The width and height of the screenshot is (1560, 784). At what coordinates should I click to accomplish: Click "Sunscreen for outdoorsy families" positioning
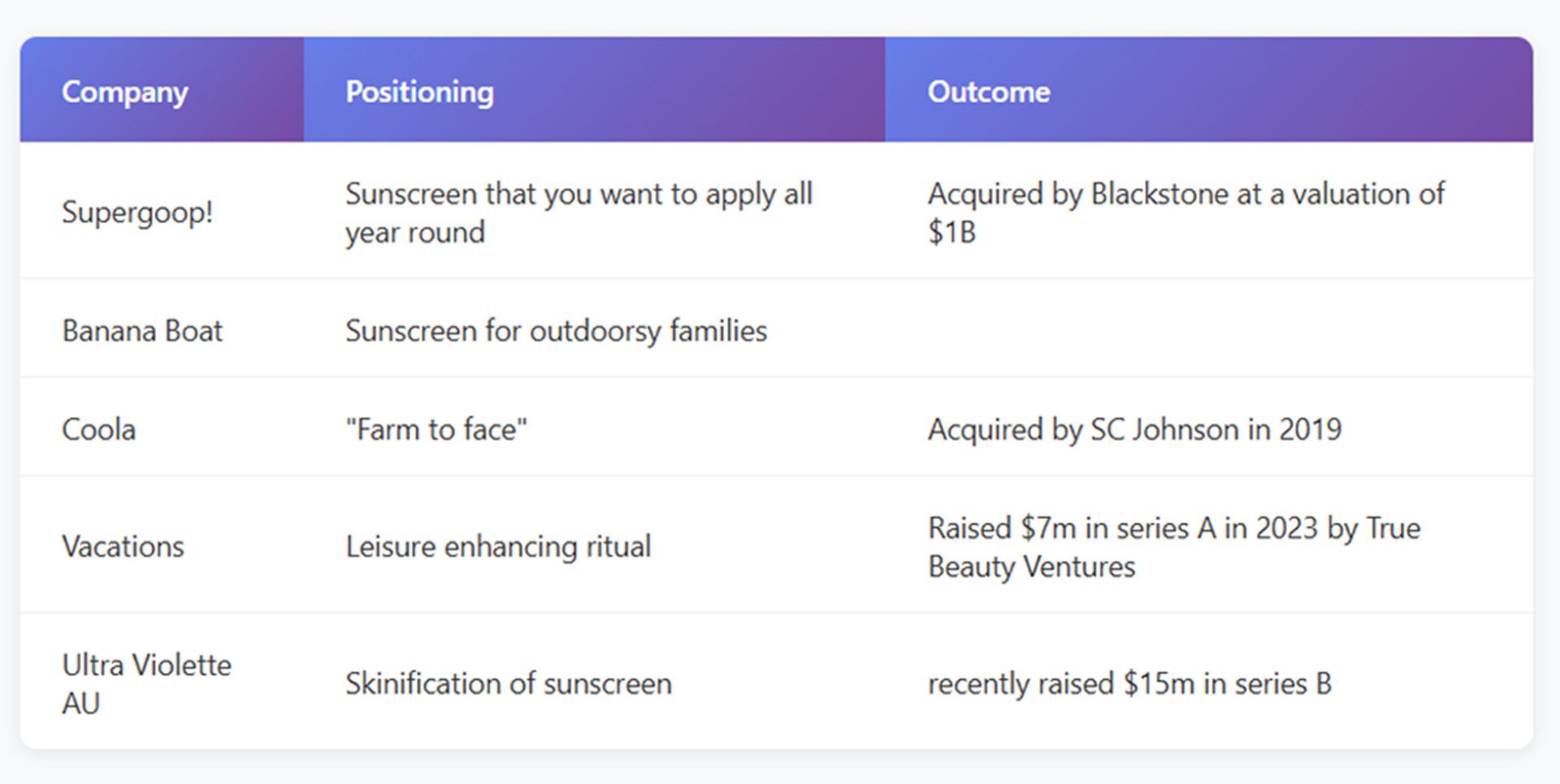556,331
